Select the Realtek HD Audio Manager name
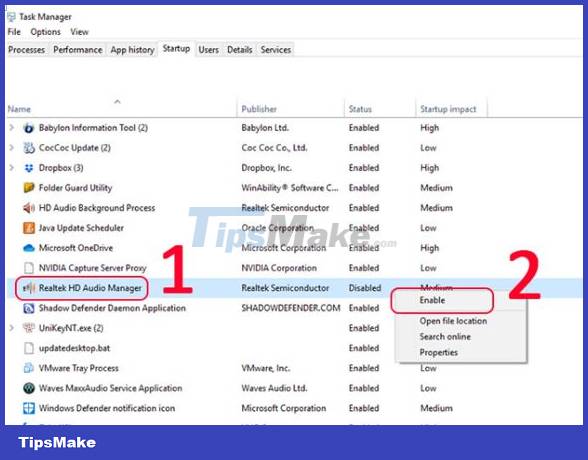588x460 pixels. pyautogui.click(x=90, y=288)
